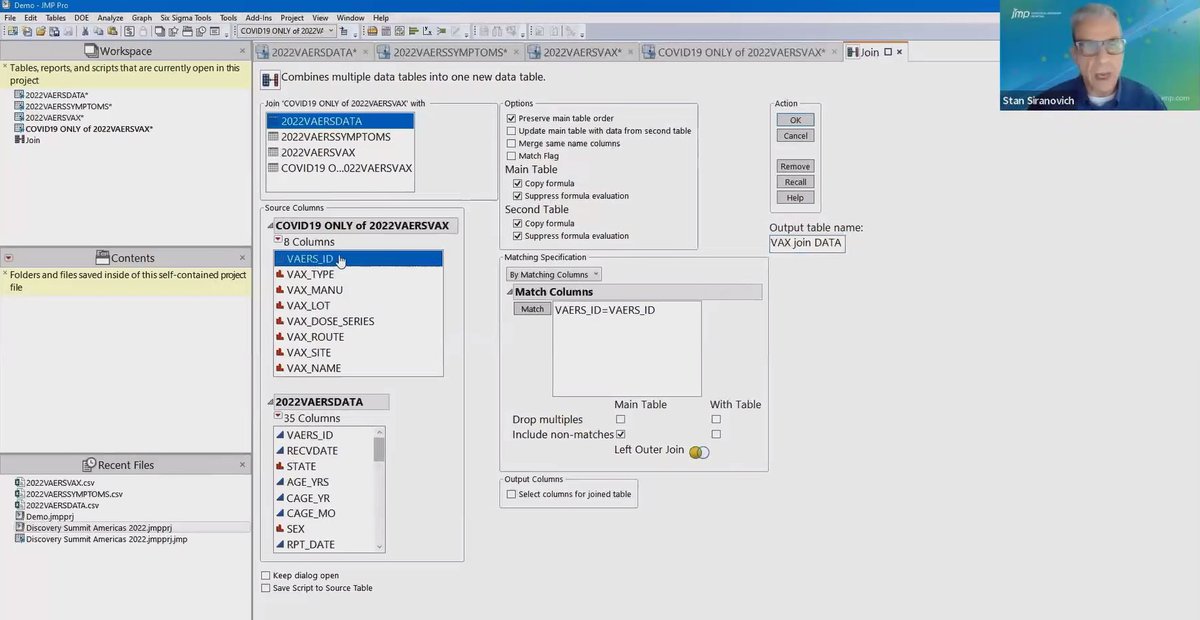The width and height of the screenshot is (1200, 620).
Task: Open the Add-Ins menu
Action: (258, 18)
